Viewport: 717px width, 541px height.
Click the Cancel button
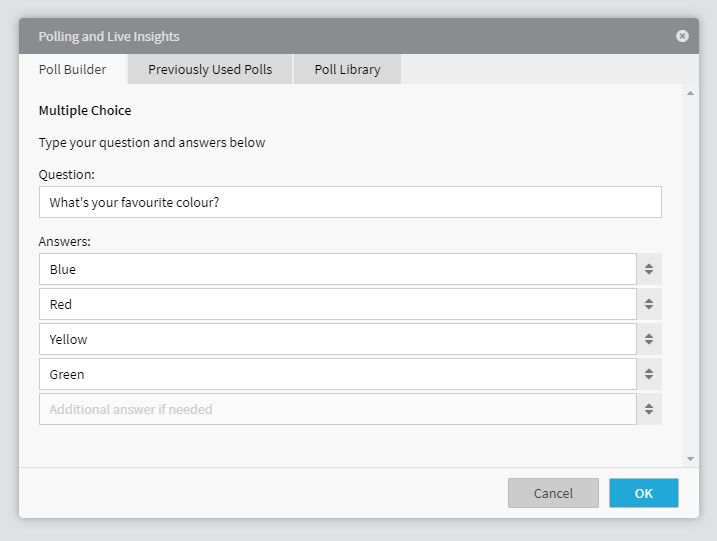[x=553, y=493]
